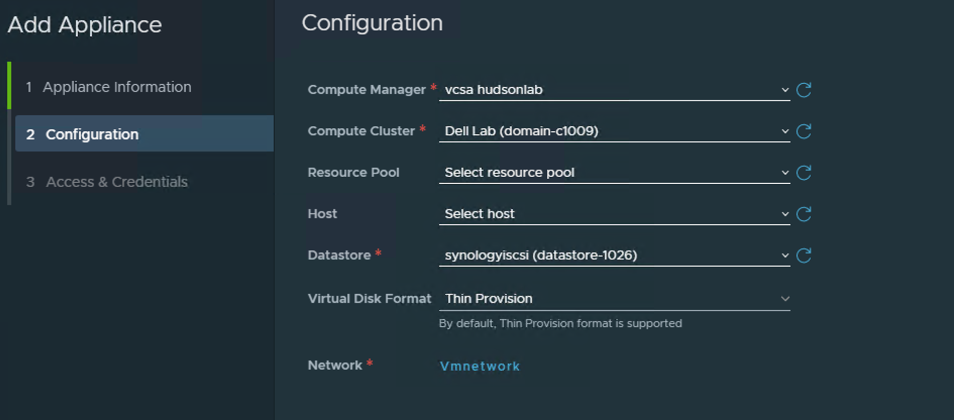Refresh the Compute Cluster list

tap(804, 131)
